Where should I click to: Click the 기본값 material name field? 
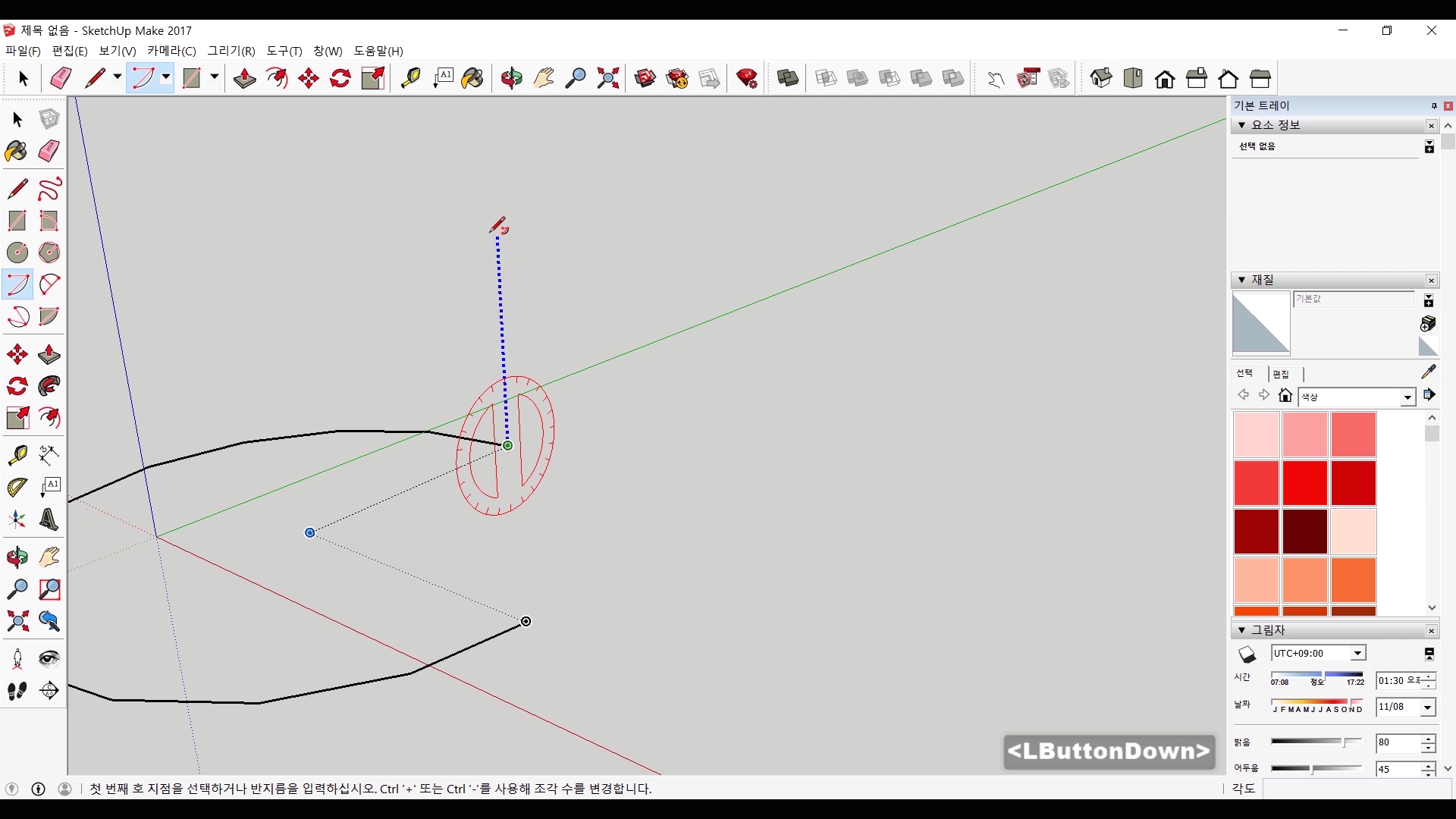tap(1353, 300)
